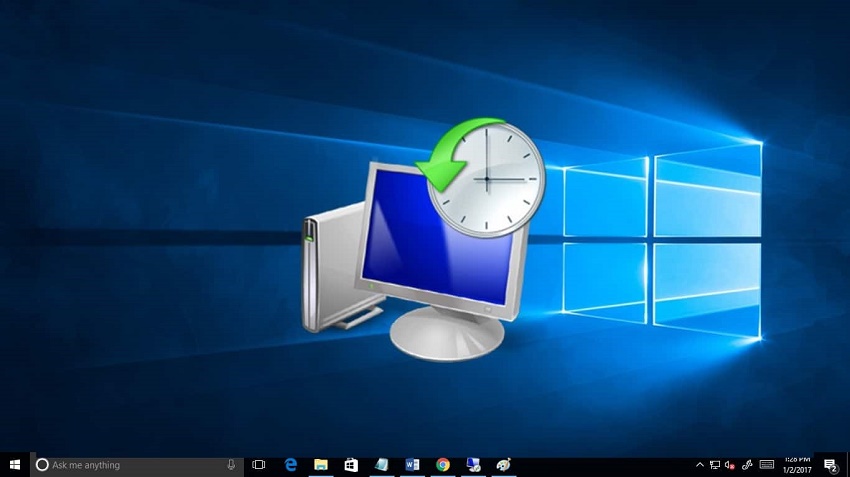The image size is (850, 477).
Task: Open Task View from the taskbar
Action: point(259,465)
